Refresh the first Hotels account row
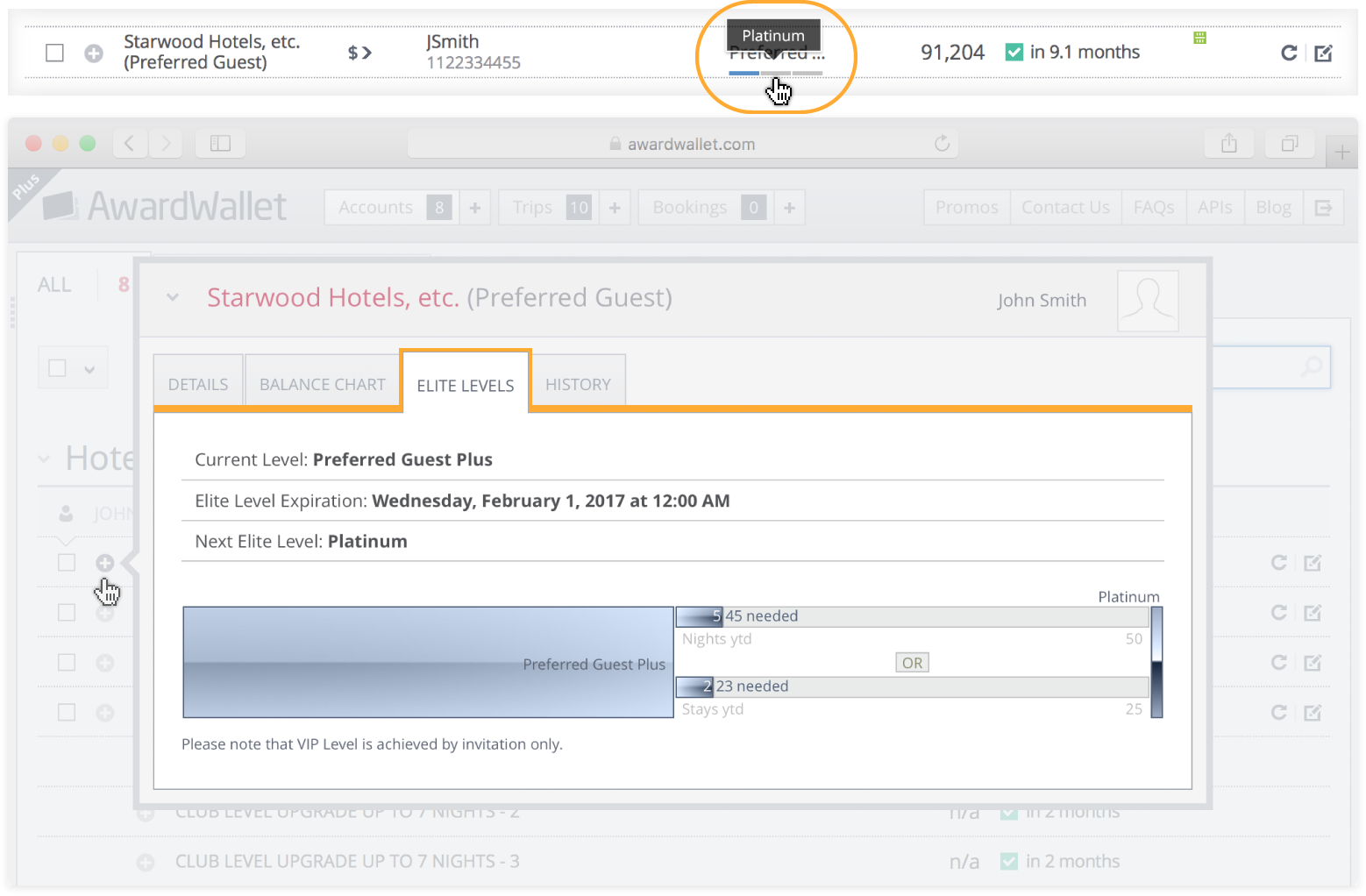The height and width of the screenshot is (896, 1366). coord(1279,563)
